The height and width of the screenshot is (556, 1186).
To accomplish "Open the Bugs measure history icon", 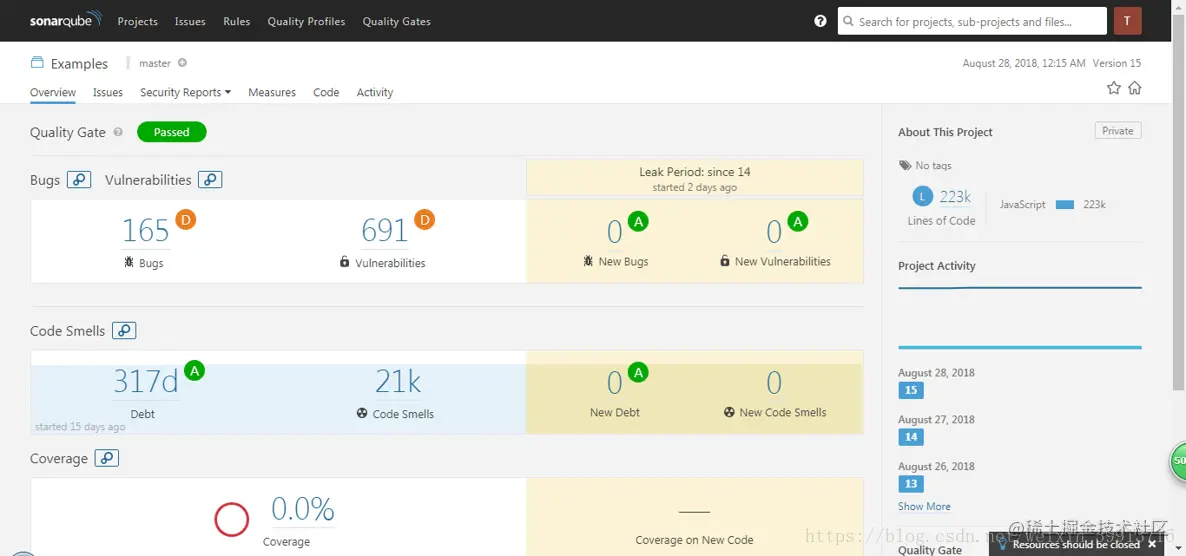I will (79, 179).
